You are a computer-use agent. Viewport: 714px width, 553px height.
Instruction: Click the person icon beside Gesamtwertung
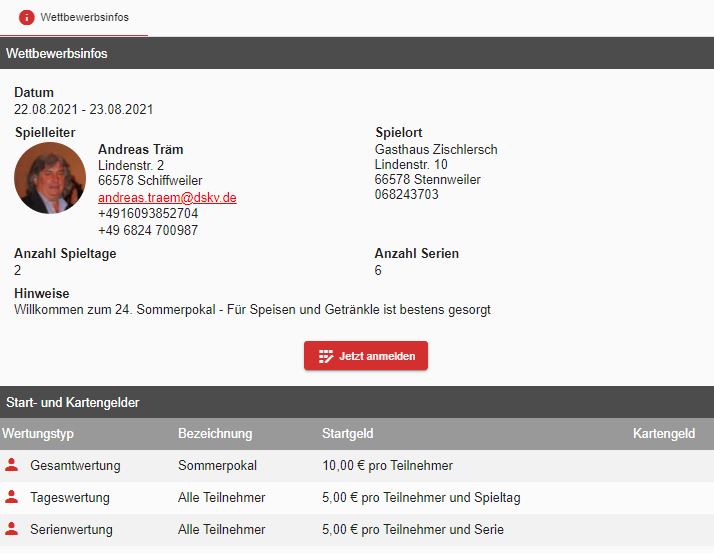(12, 465)
